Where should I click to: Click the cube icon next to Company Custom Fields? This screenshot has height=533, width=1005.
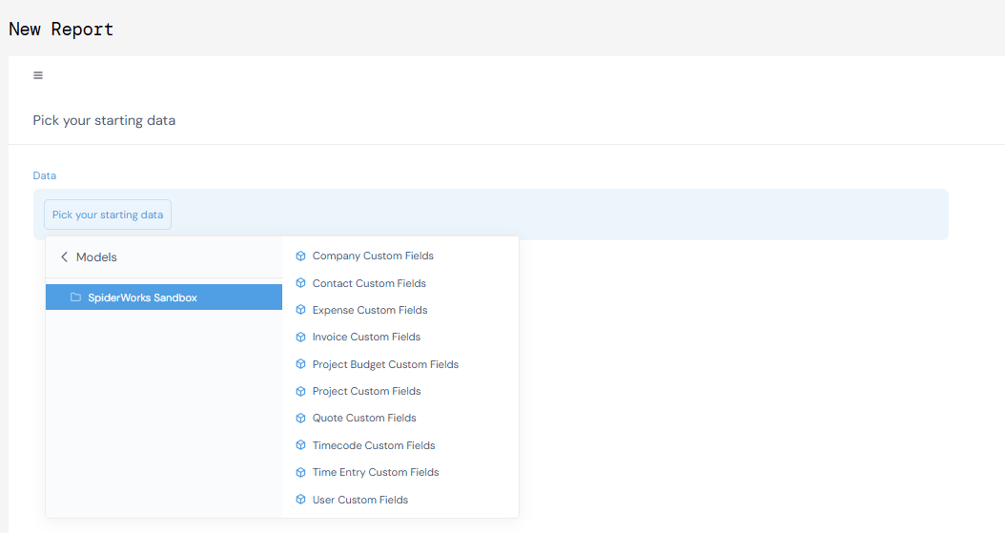pos(301,256)
